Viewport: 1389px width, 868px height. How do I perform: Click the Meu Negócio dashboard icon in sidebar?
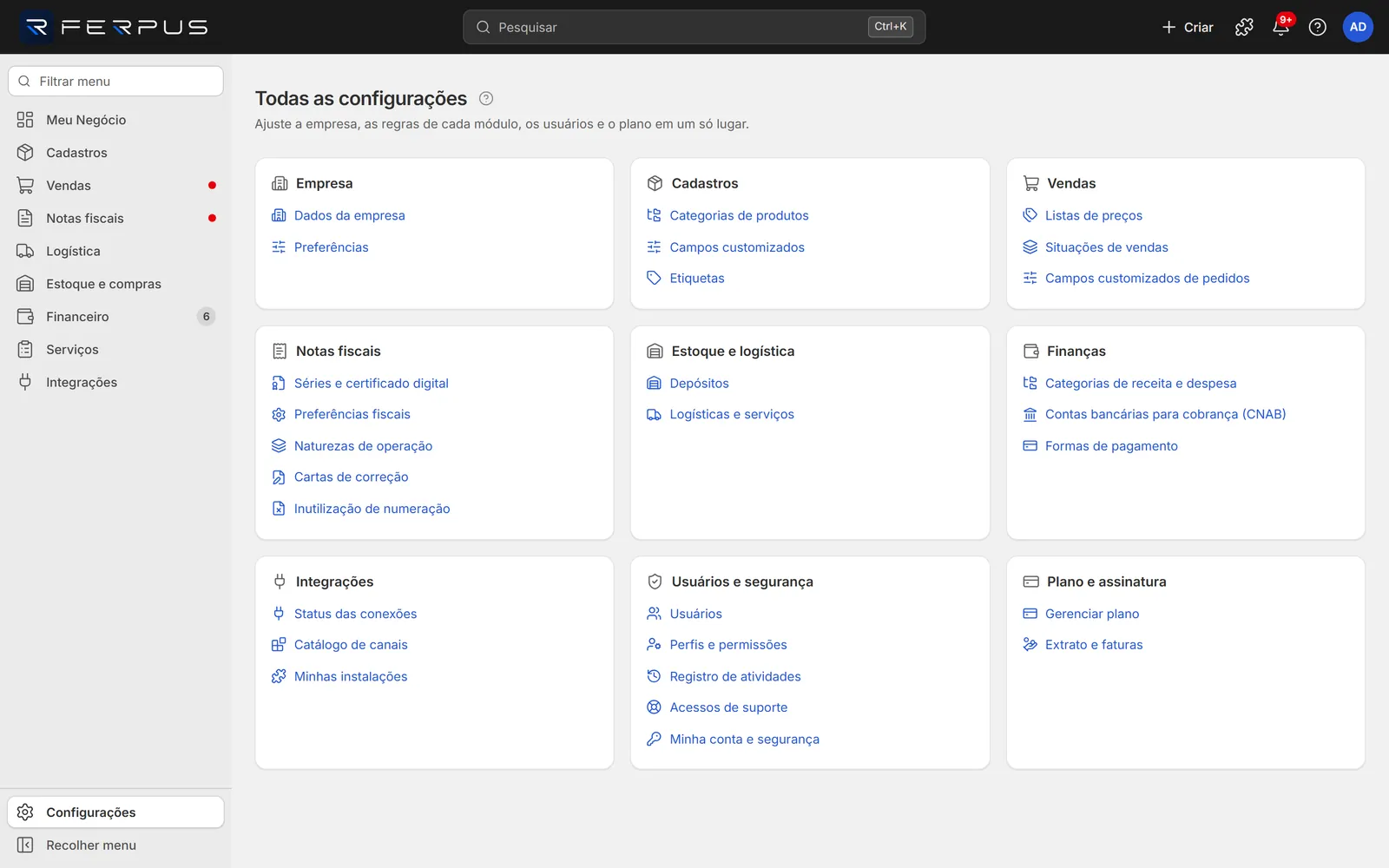(25, 120)
